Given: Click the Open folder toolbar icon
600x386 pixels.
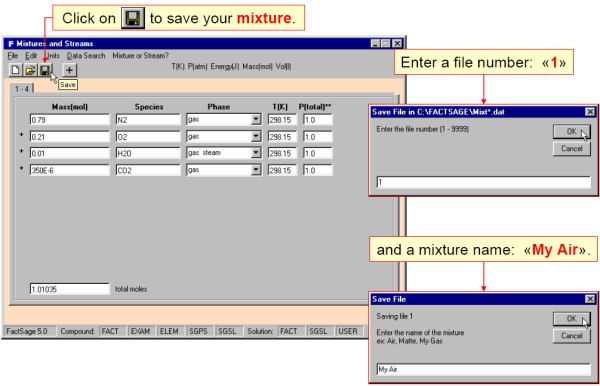Looking at the screenshot, I should coord(30,70).
